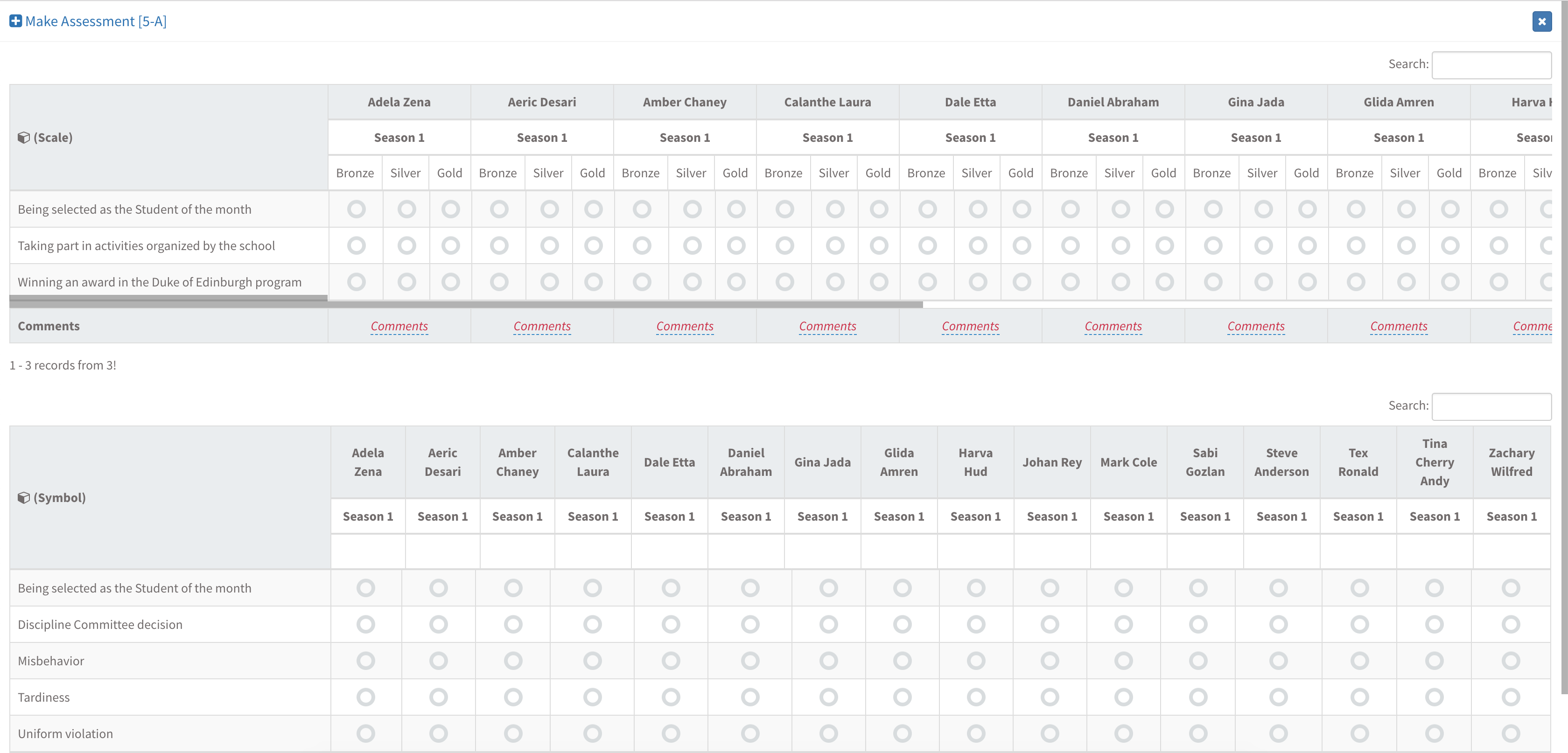This screenshot has width=1568, height=753.
Task: Click the plus icon beside Make Assessment
Action: click(x=15, y=21)
